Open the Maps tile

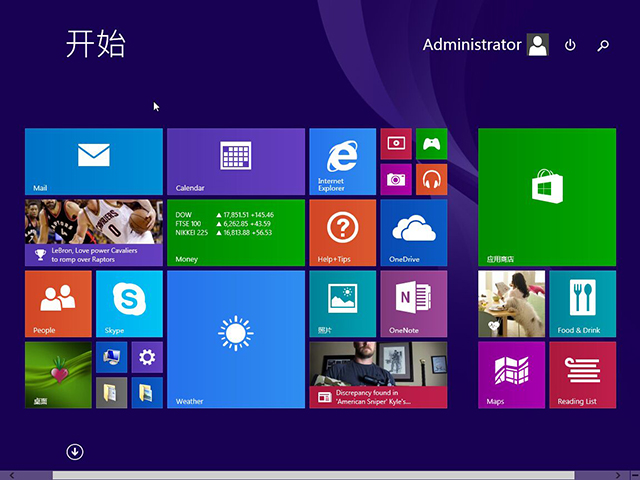(x=511, y=375)
